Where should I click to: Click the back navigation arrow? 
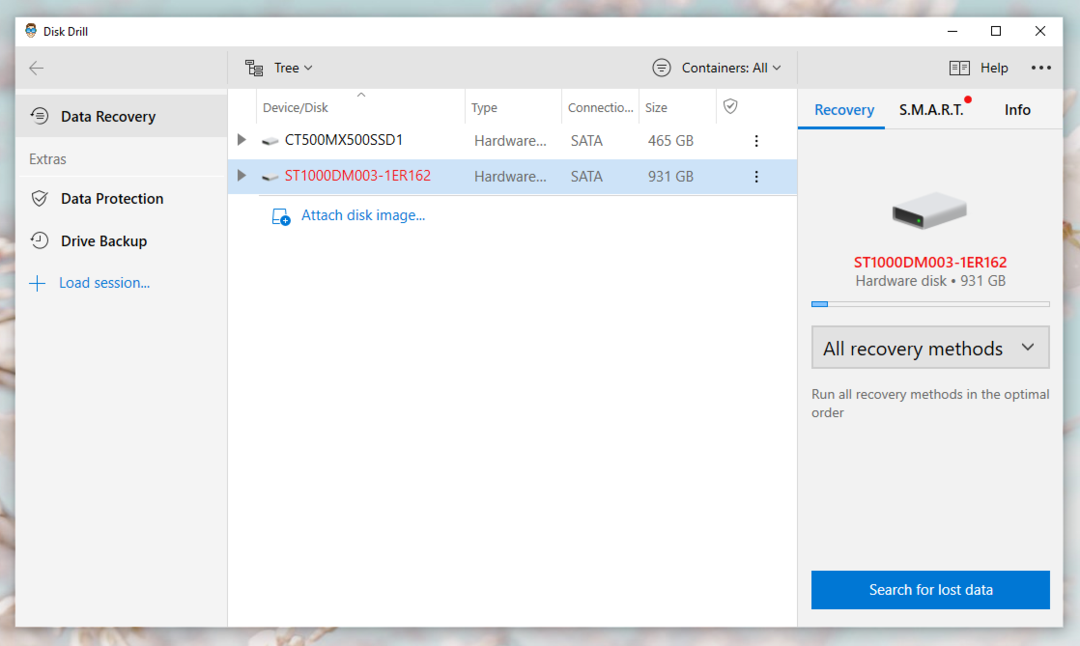36,67
